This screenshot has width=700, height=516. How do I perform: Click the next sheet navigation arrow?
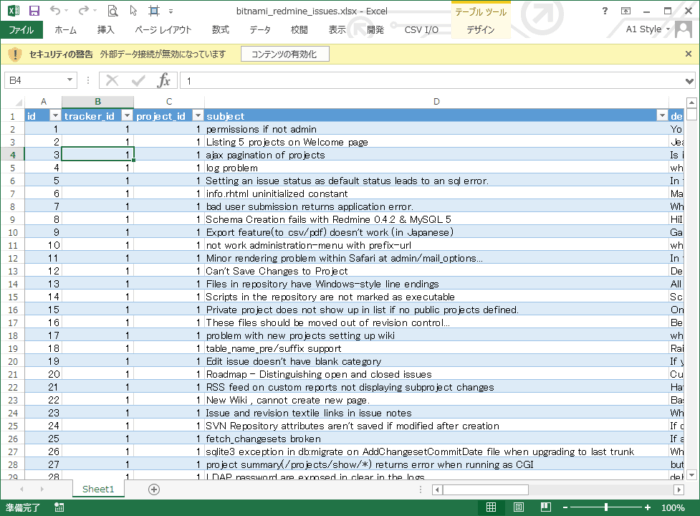click(x=42, y=489)
